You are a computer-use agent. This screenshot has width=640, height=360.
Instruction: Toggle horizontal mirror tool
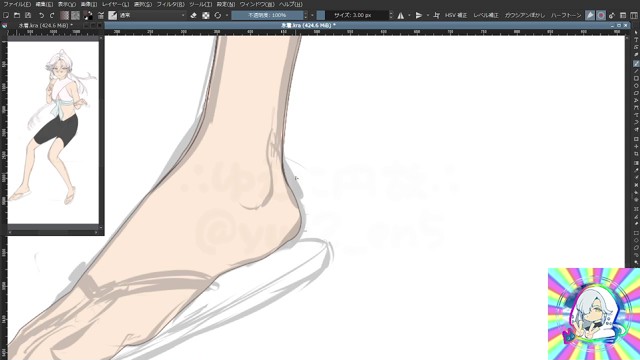[x=400, y=16]
